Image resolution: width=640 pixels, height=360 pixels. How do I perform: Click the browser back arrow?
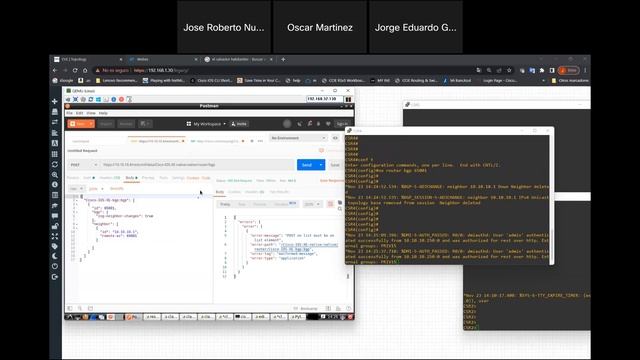[55, 70]
